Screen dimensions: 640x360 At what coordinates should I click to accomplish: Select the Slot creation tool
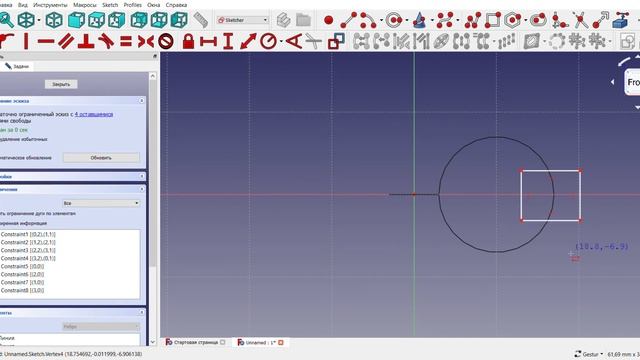pyautogui.click(x=539, y=20)
